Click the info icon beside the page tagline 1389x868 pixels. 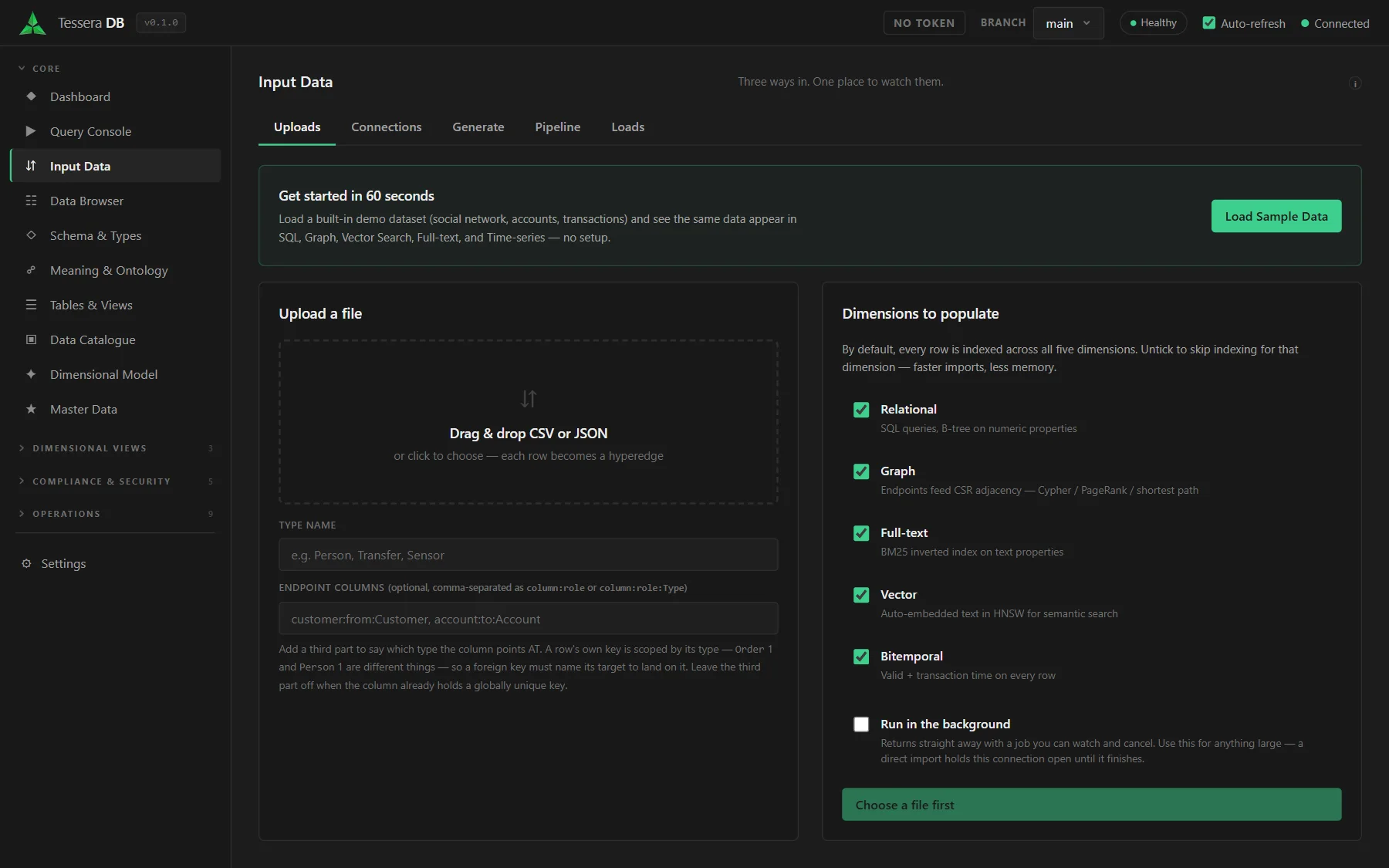point(1354,83)
